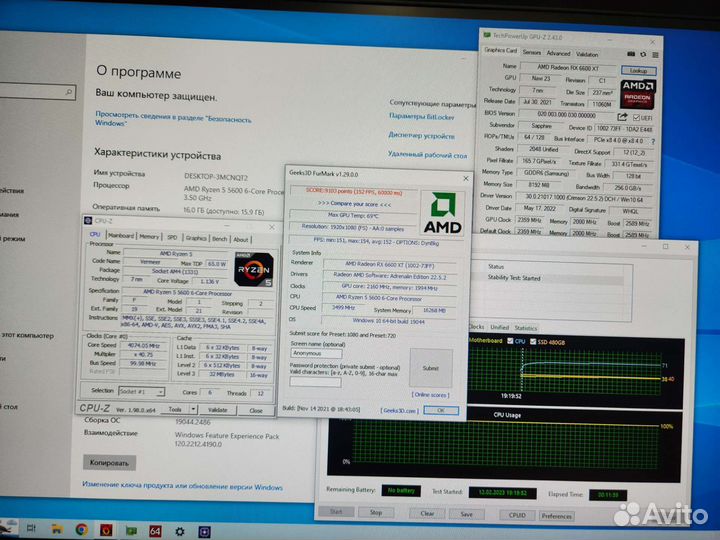Click the Clear button in the stability test

(427, 513)
